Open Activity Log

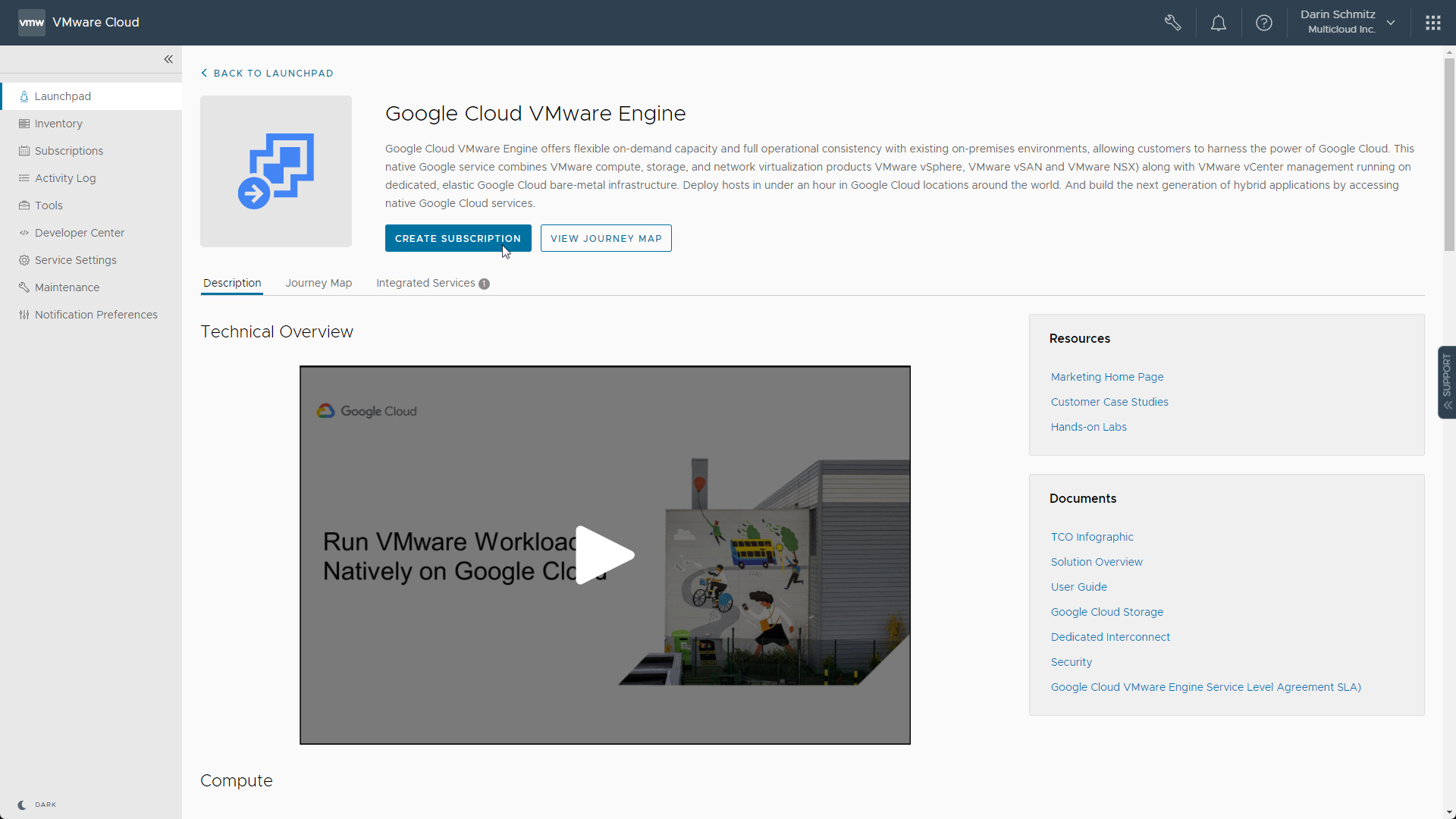tap(91, 178)
